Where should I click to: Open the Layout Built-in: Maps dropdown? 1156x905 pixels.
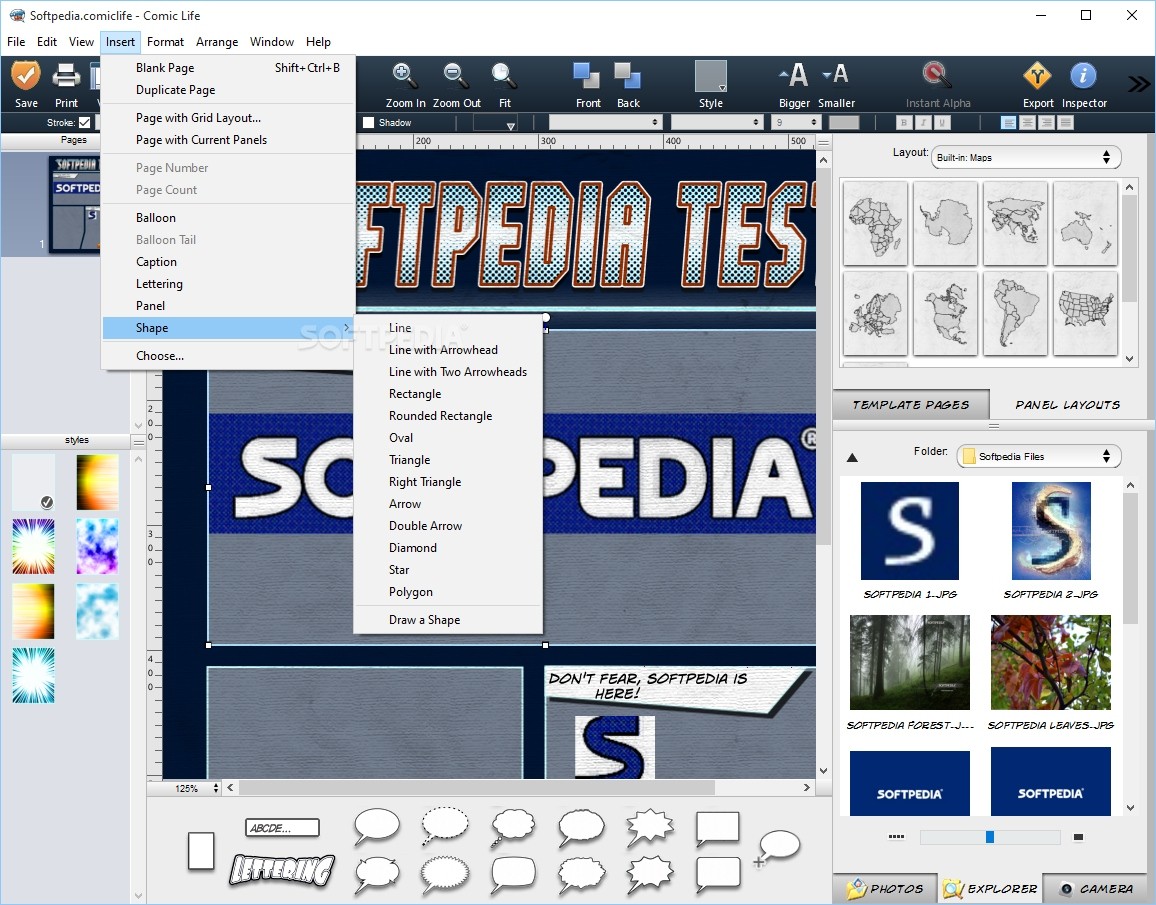[x=1026, y=157]
